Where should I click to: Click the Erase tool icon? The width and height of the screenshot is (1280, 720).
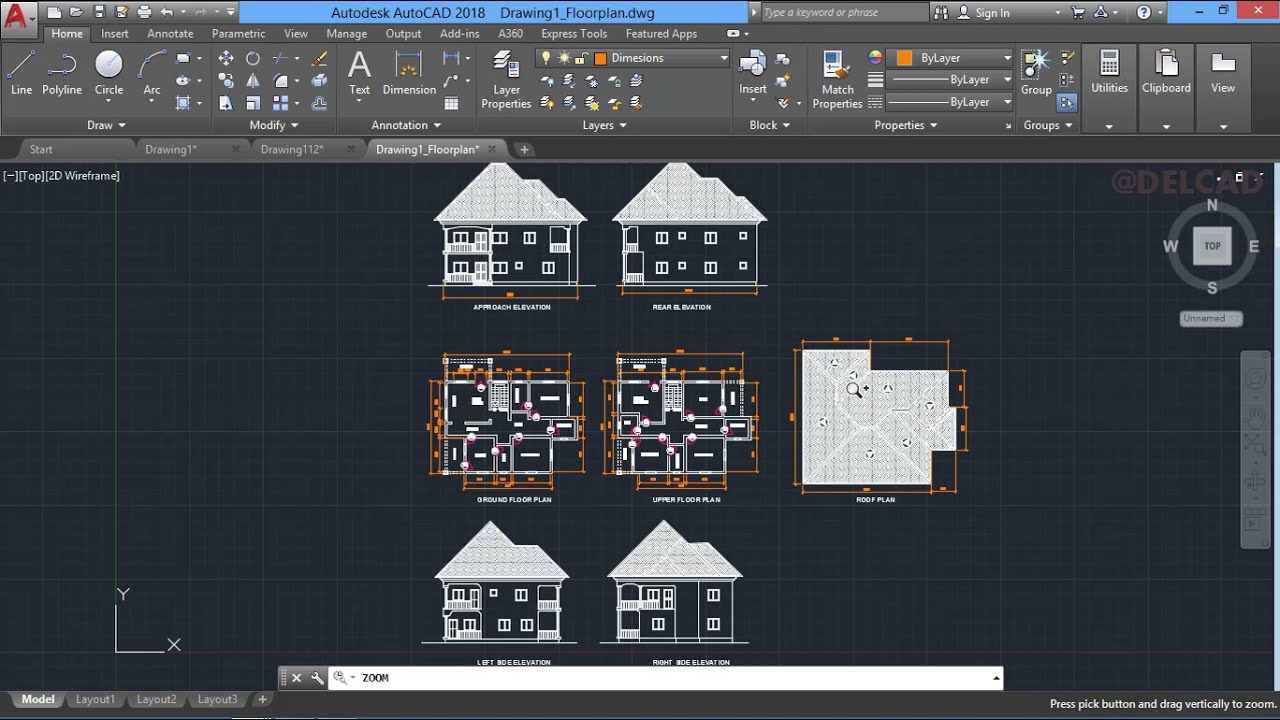(x=320, y=58)
